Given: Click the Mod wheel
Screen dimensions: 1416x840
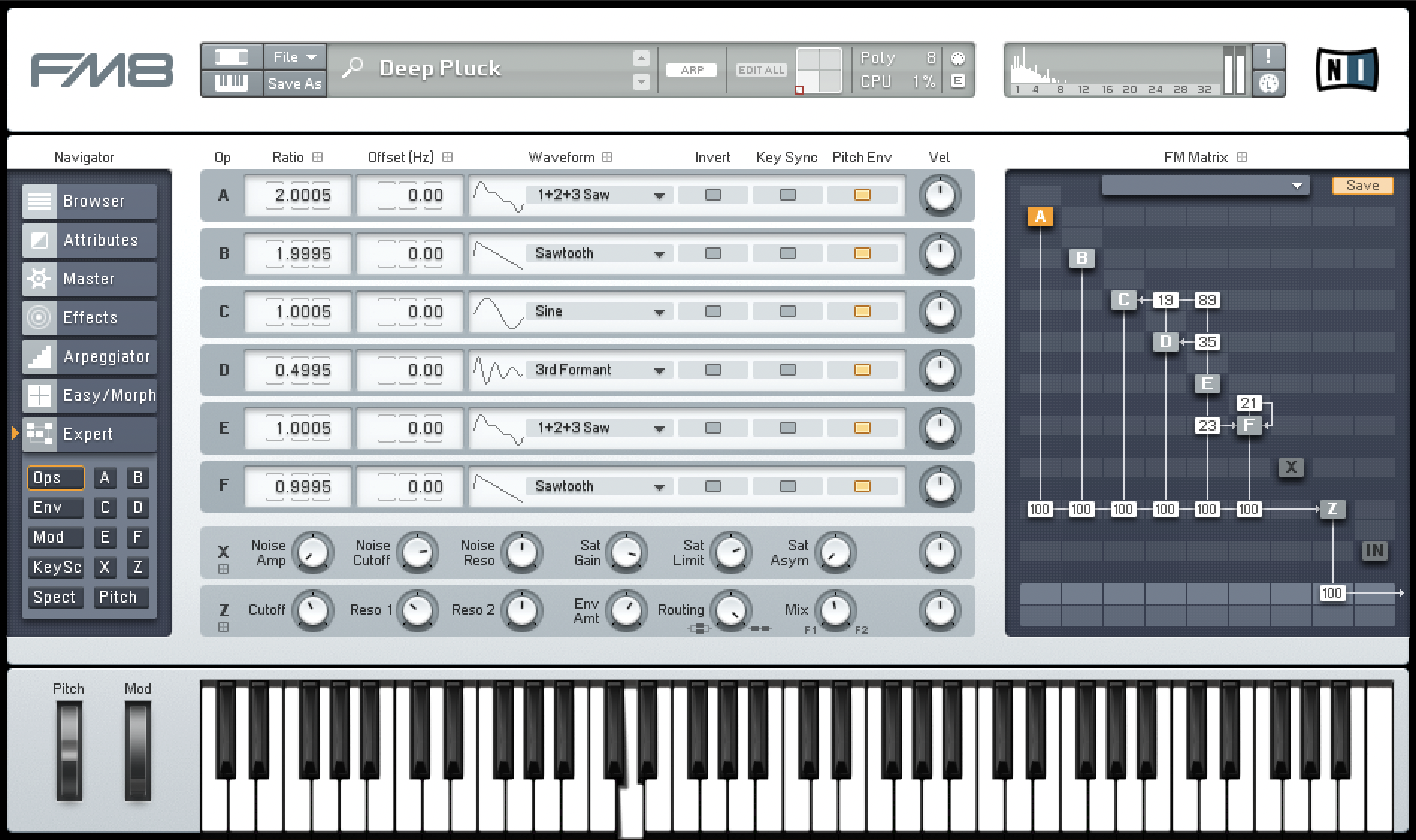Looking at the screenshot, I should tap(137, 750).
